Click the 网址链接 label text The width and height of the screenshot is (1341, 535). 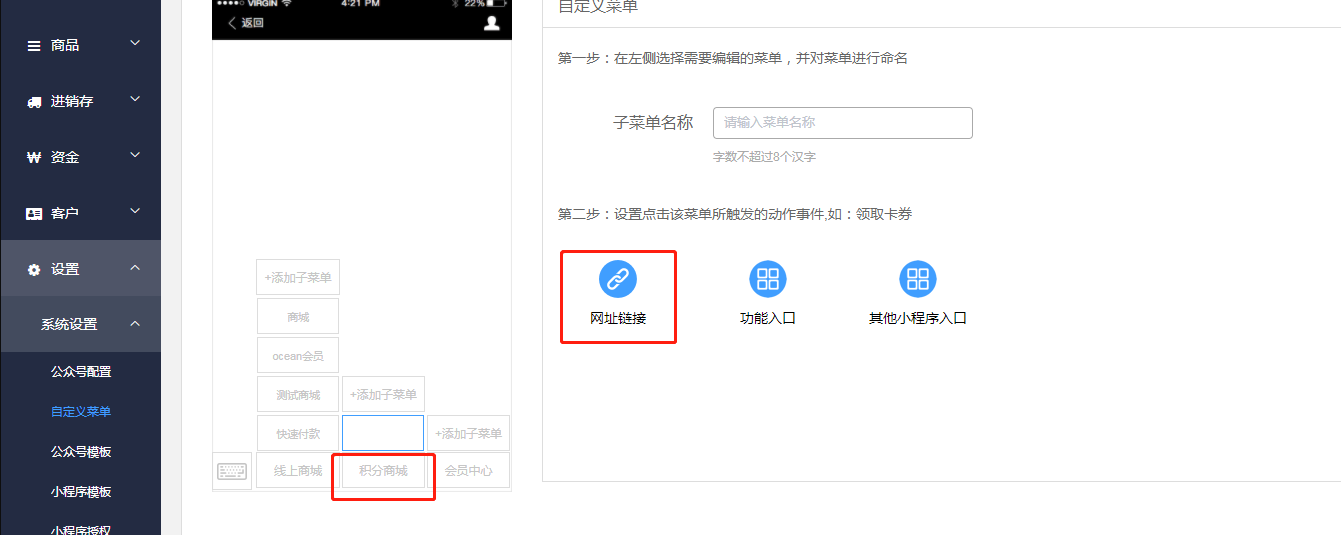(x=618, y=319)
